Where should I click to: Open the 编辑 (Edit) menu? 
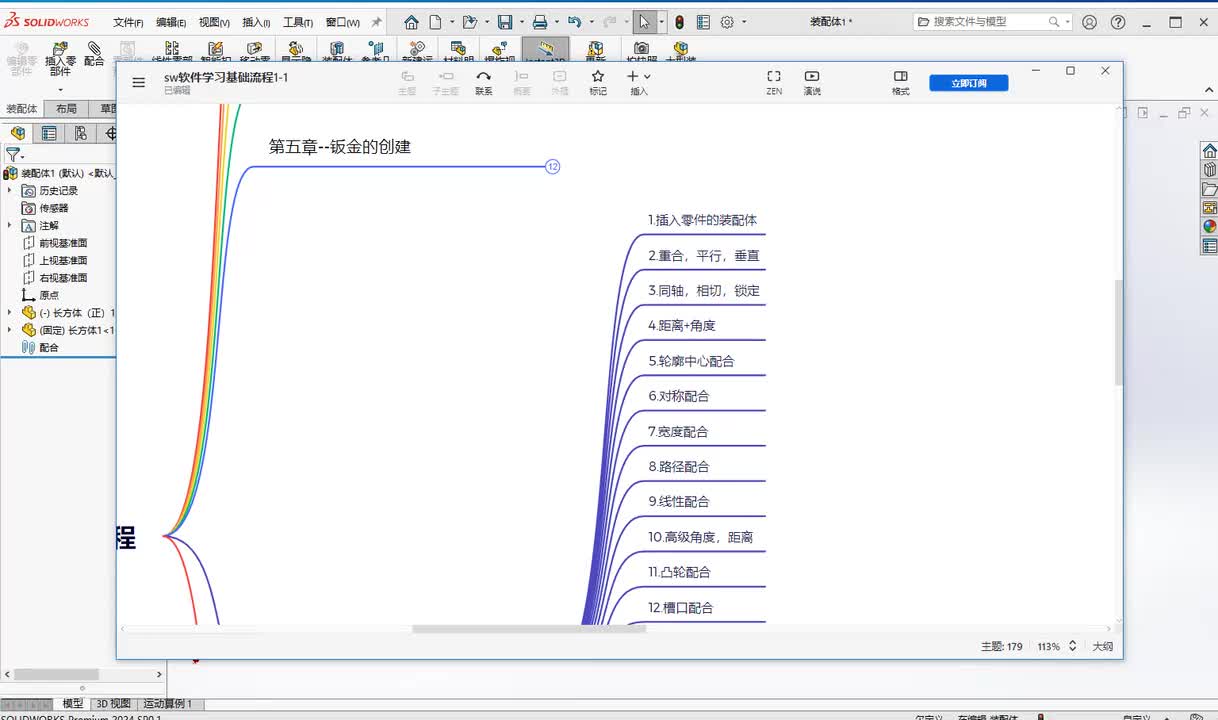pyautogui.click(x=170, y=22)
